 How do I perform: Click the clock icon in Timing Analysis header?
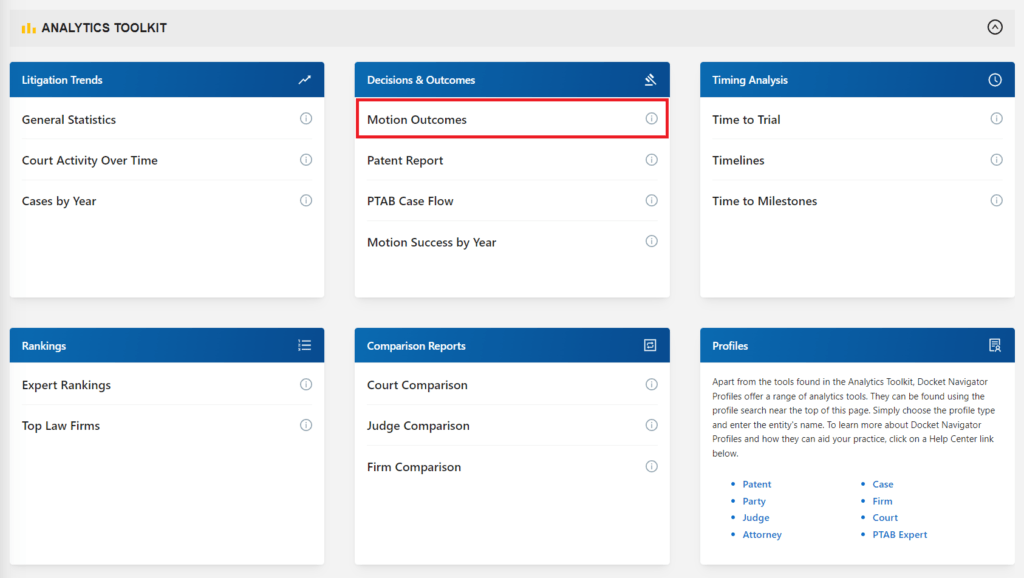point(995,80)
